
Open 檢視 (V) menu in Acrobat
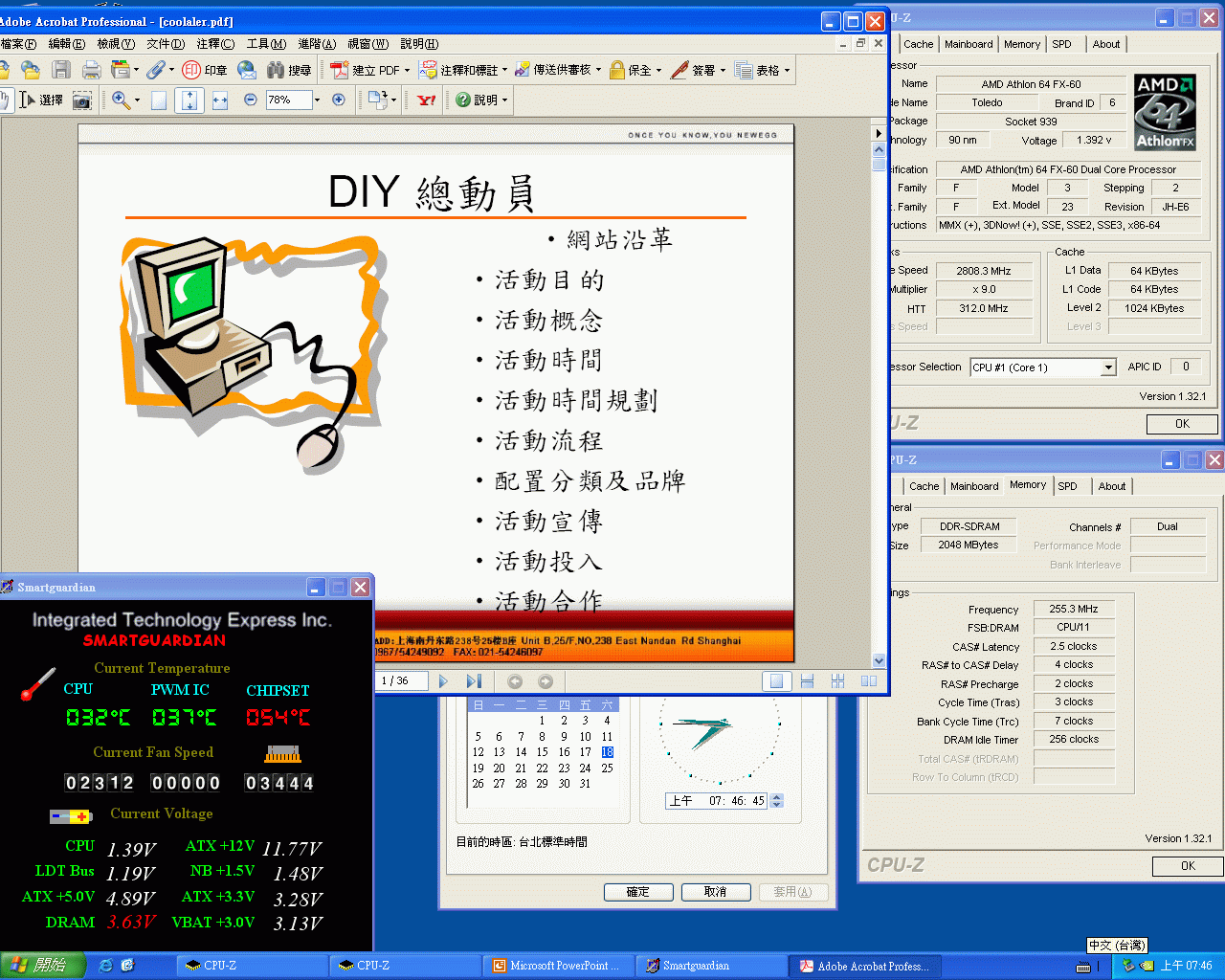[x=115, y=44]
